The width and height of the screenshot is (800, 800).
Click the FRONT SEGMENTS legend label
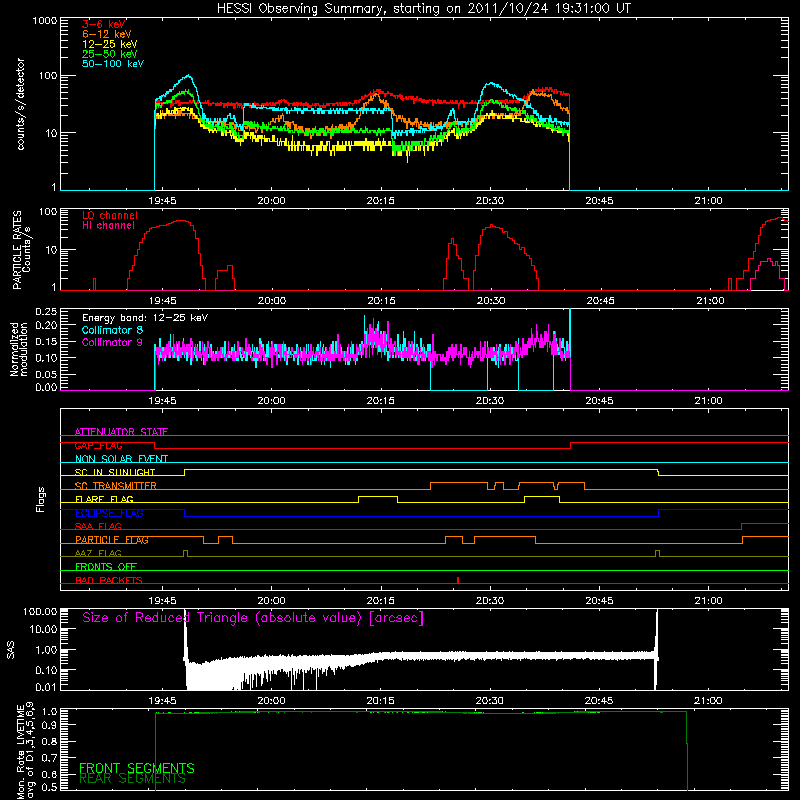point(137,768)
